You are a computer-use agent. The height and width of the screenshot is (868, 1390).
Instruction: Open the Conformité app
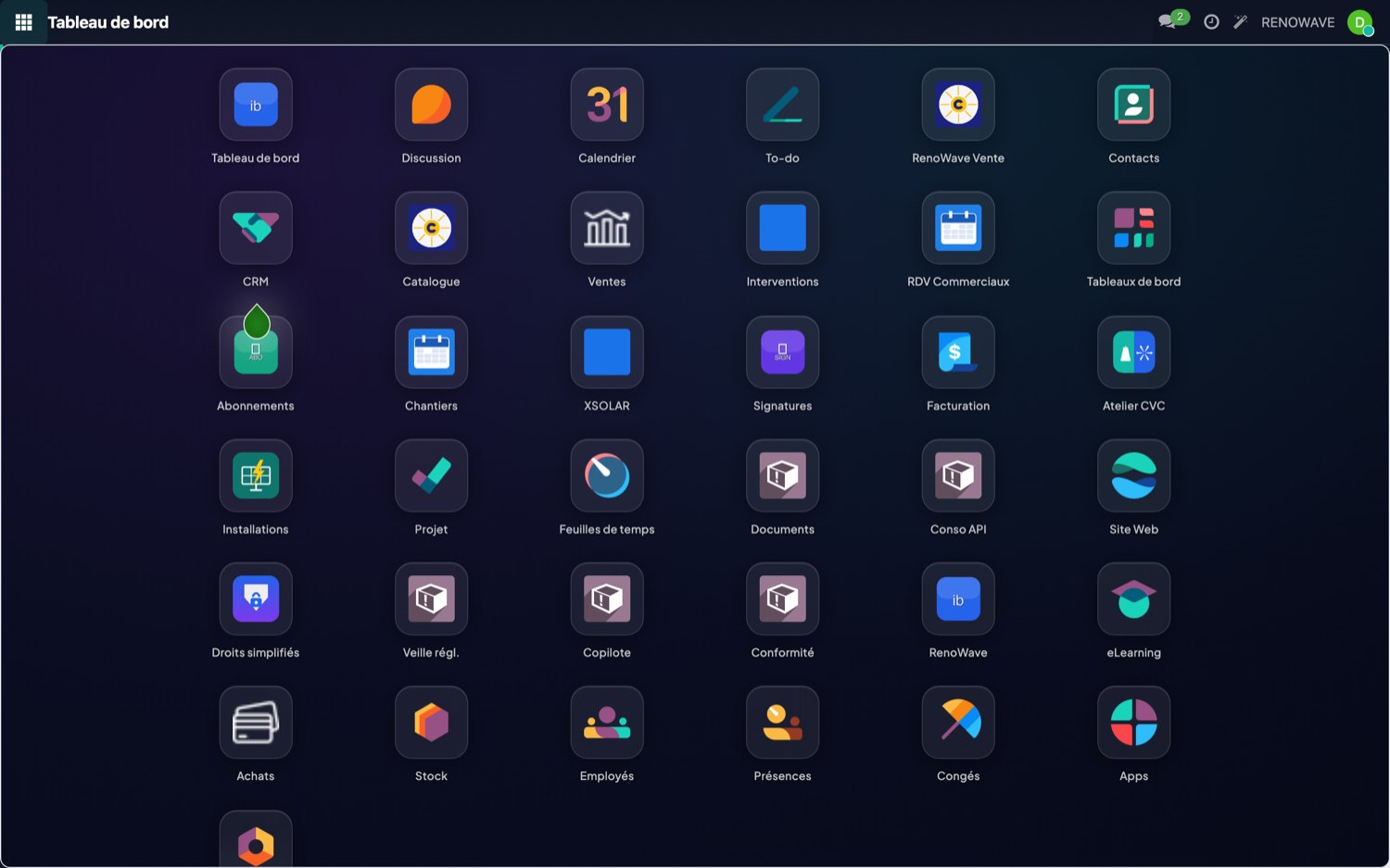pyautogui.click(x=782, y=598)
